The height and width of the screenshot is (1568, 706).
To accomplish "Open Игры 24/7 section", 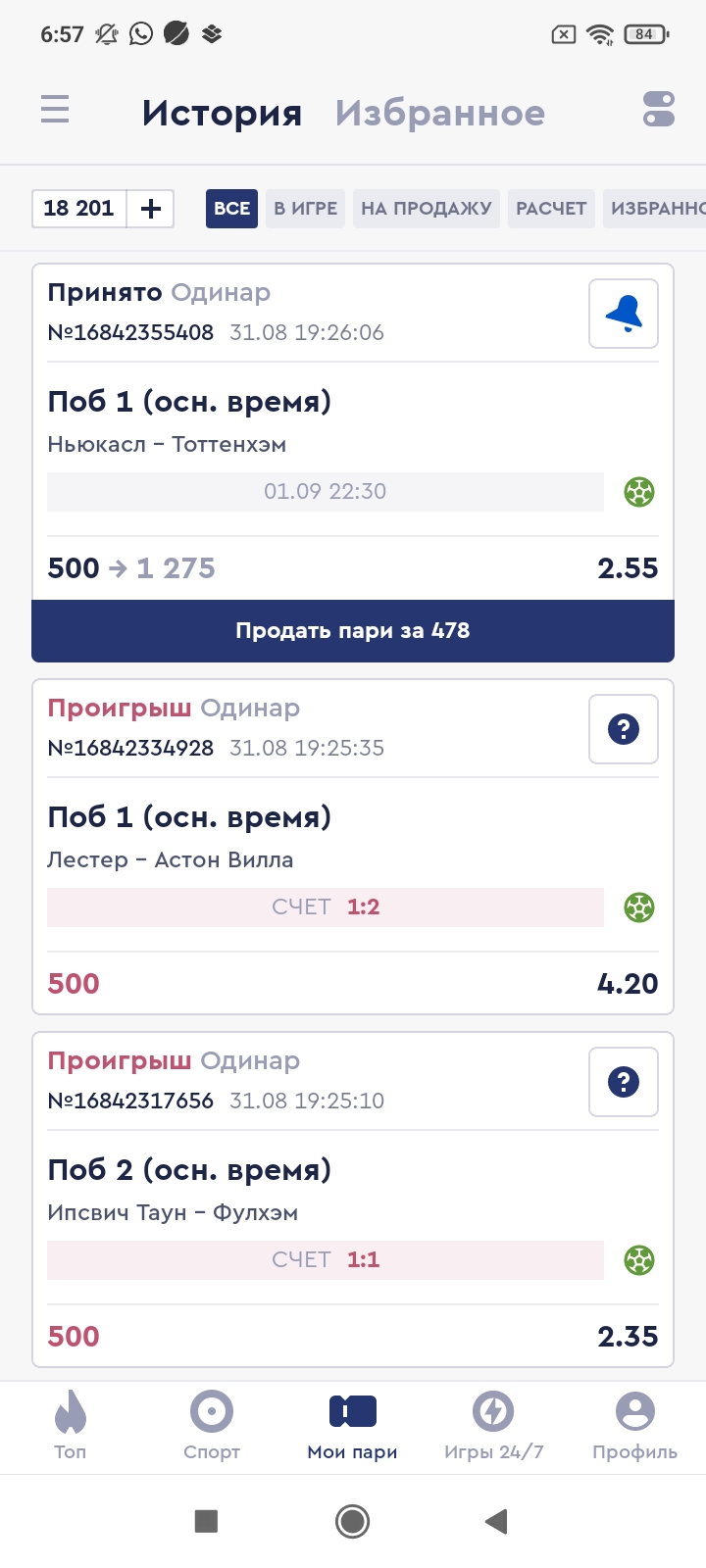I will coord(493,1426).
